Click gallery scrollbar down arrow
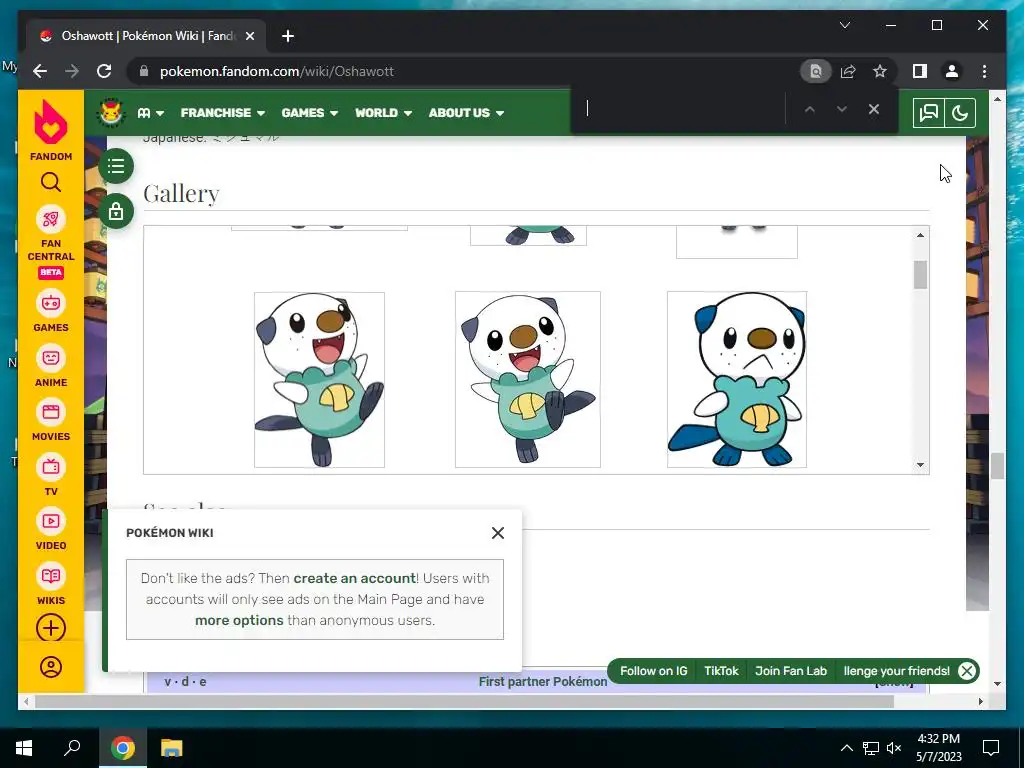 [x=920, y=465]
